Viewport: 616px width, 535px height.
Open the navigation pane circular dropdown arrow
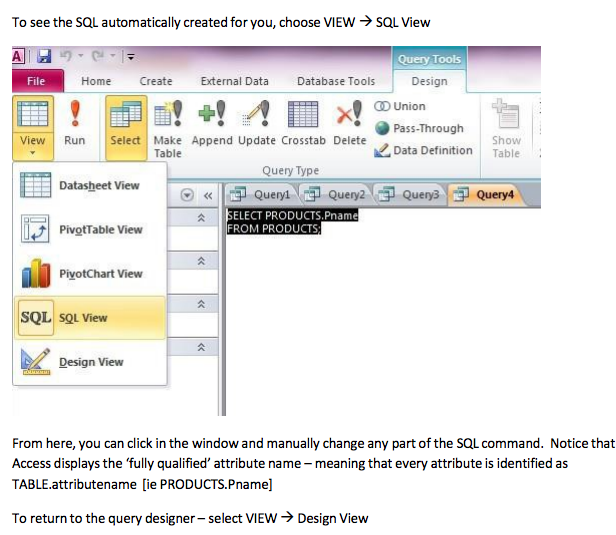coord(187,195)
